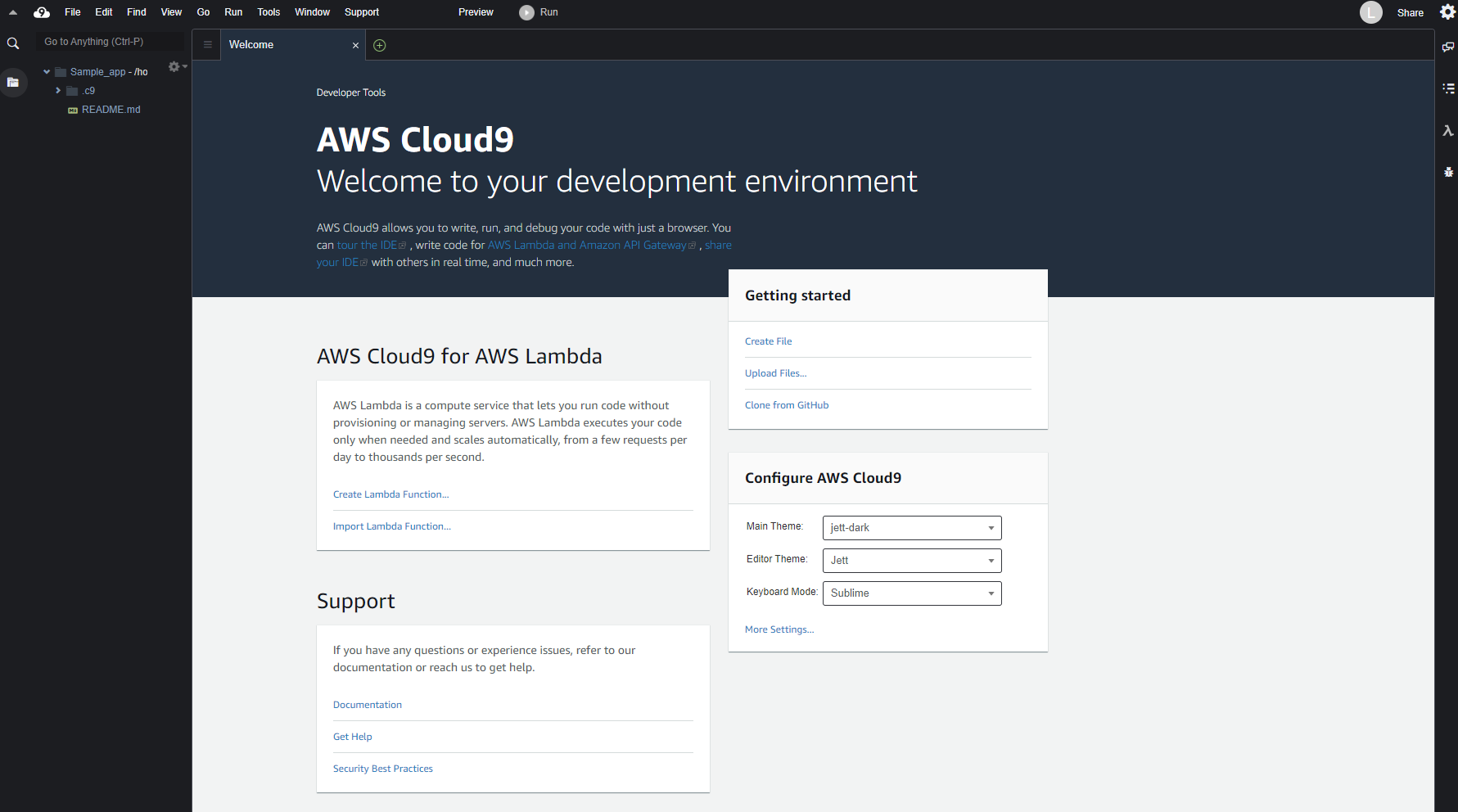The height and width of the screenshot is (812, 1458).
Task: Open the Security Best Practices link
Action: click(x=382, y=769)
